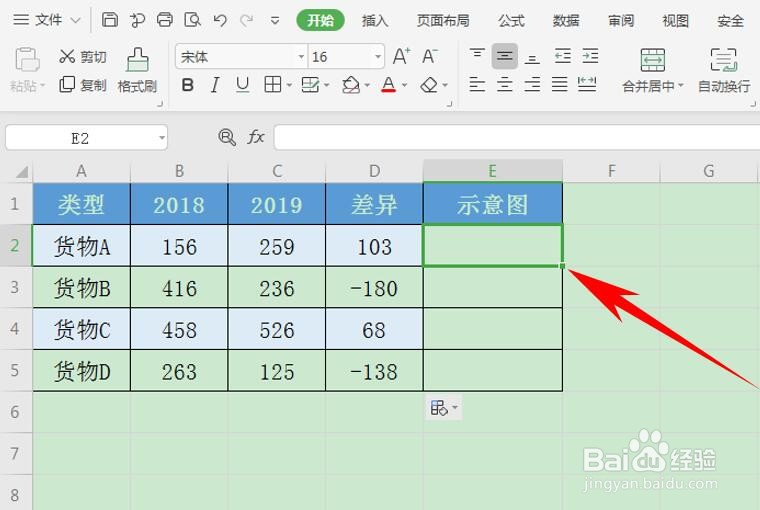Click the 粘贴 Paste clipboard icon
Viewport: 760px width, 510px height.
tap(27, 60)
